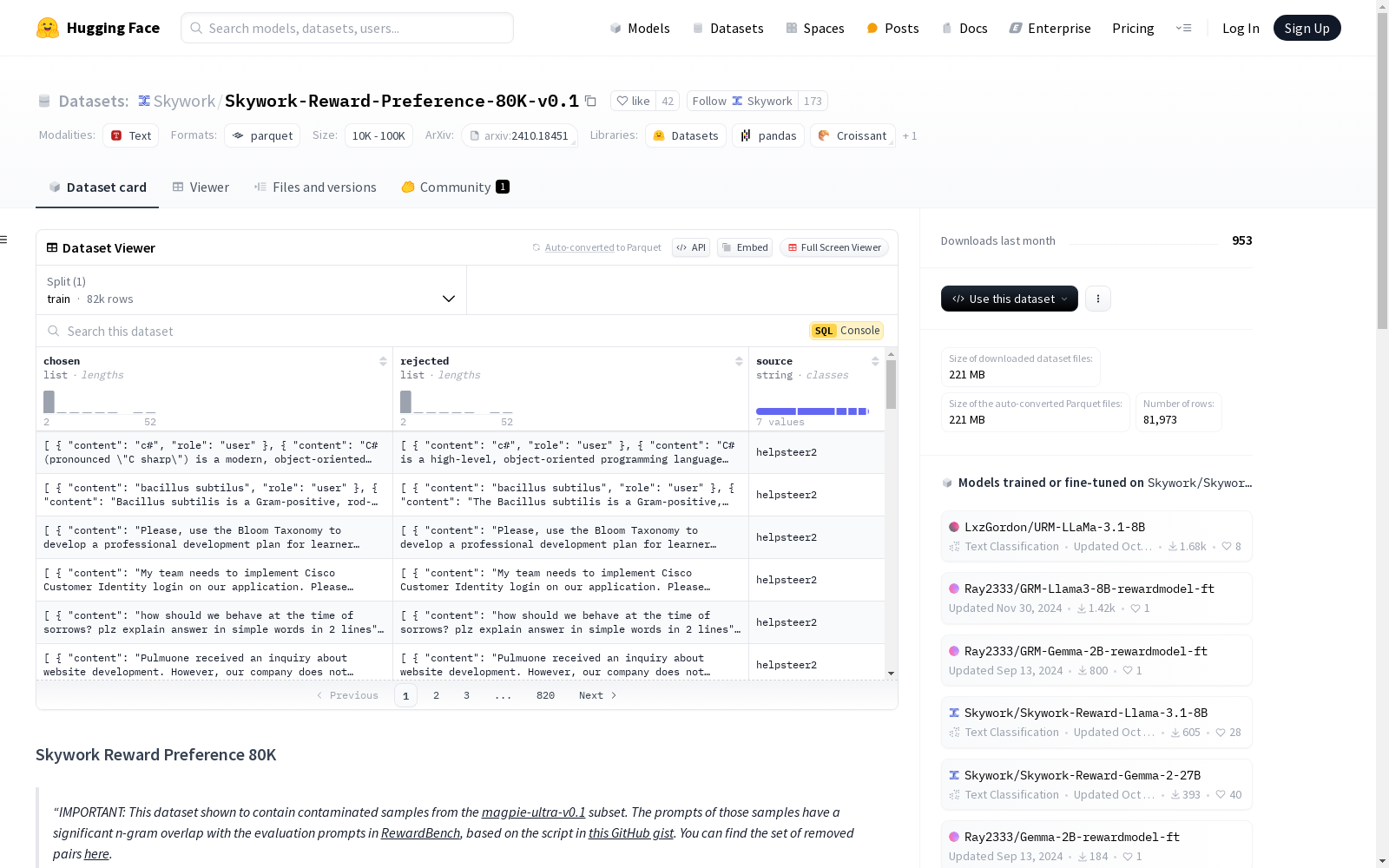Click the Log In link
The width and height of the screenshot is (1389, 868).
1241,28
